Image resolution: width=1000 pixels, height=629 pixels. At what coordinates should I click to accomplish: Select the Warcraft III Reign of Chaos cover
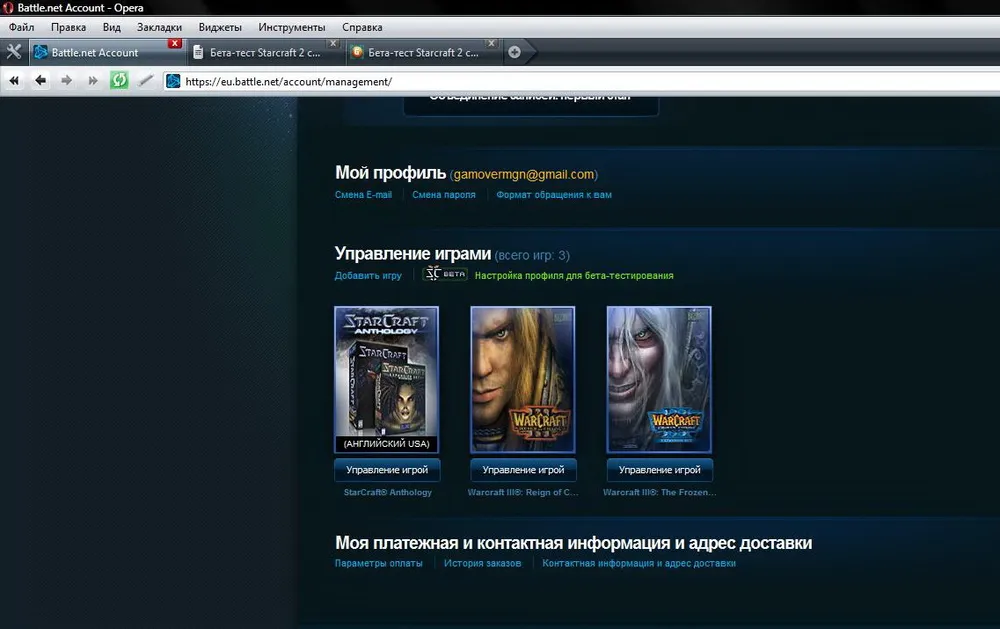523,380
